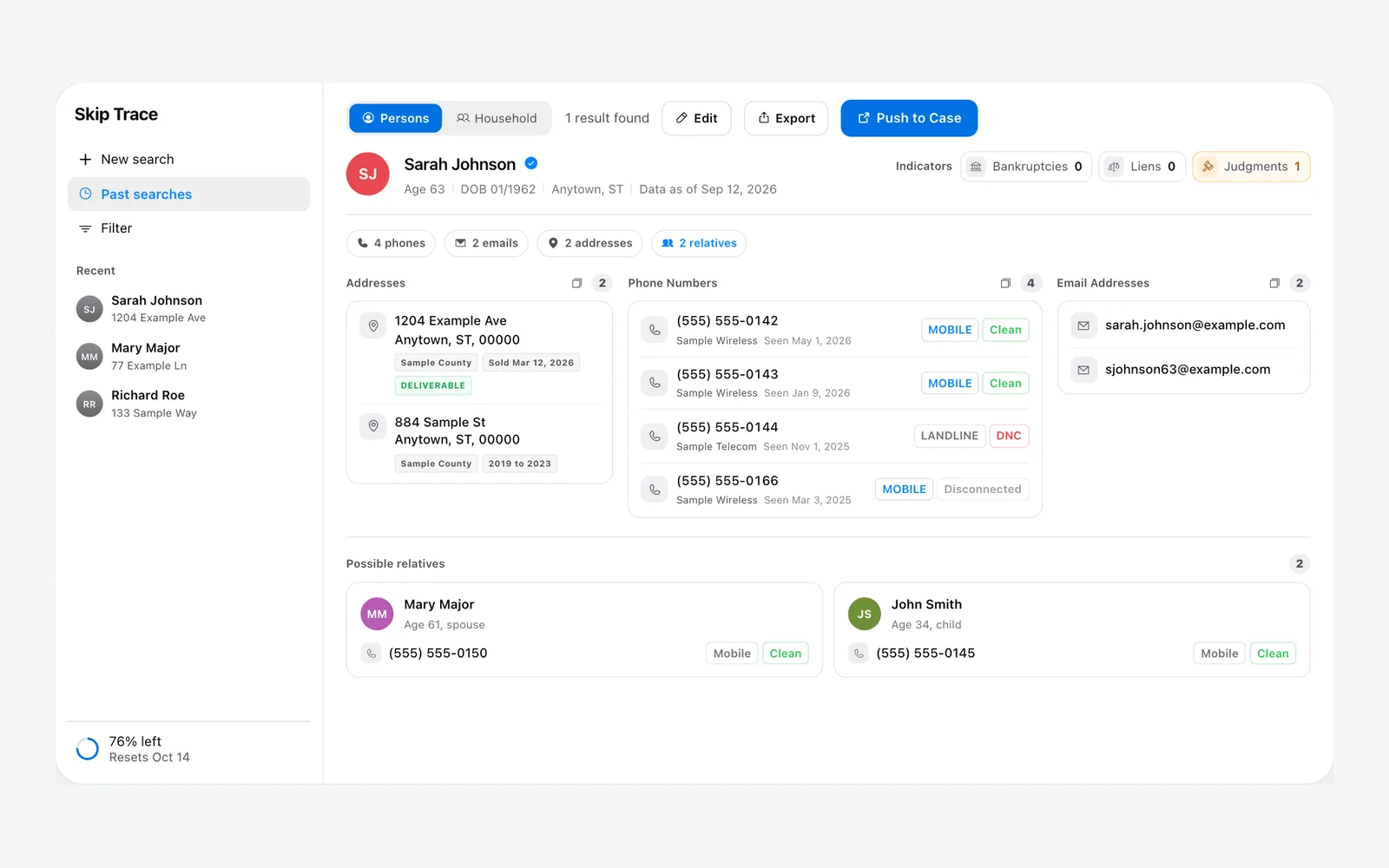Click the phone icon for (555) 555-0142
1389x868 pixels.
click(655, 330)
